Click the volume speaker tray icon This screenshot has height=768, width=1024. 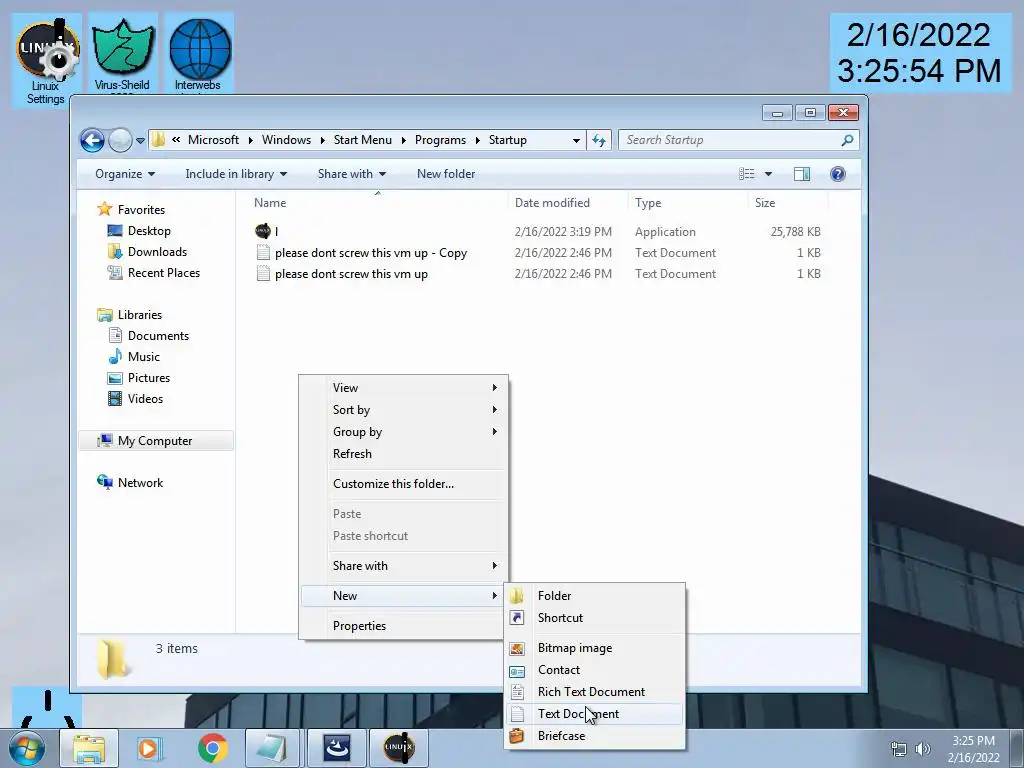pos(922,748)
